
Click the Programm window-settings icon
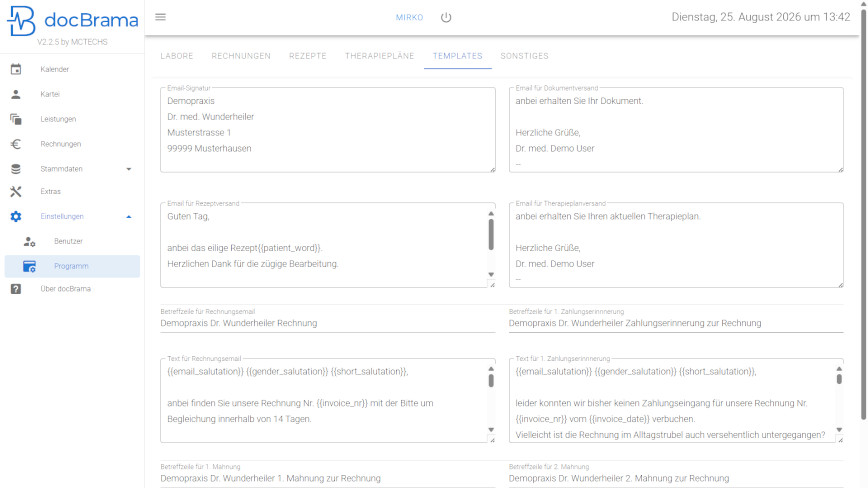click(29, 266)
